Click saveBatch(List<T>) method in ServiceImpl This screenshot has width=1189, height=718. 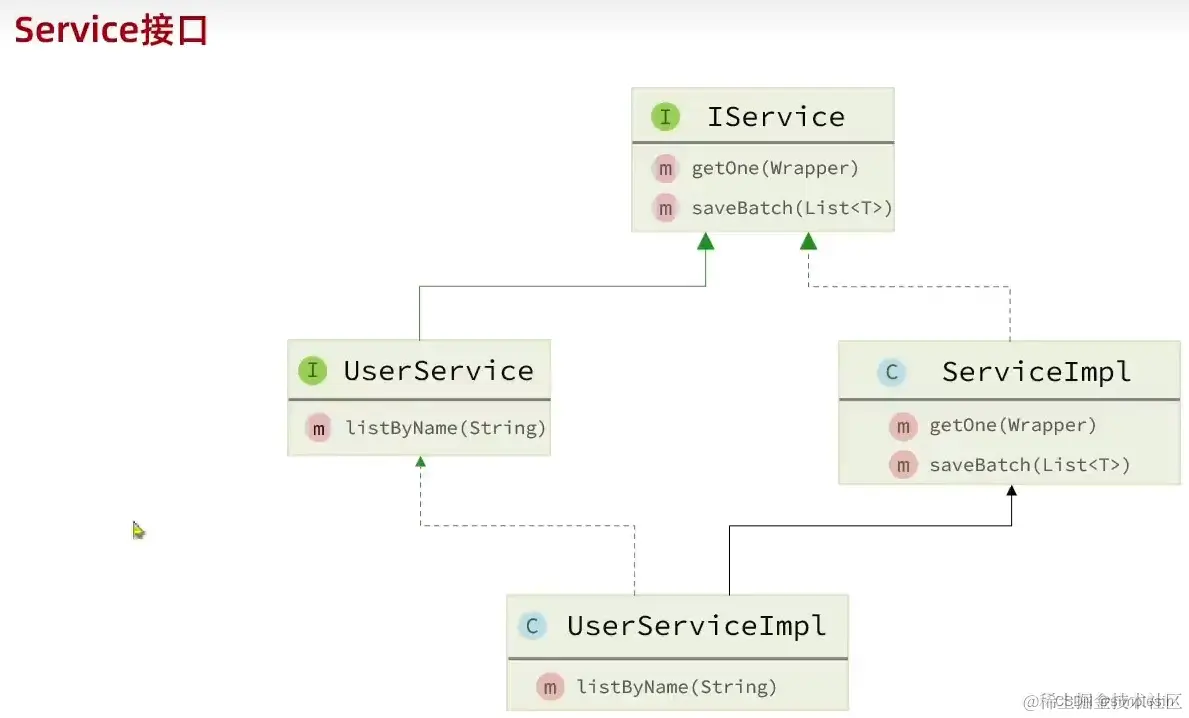click(x=1029, y=465)
